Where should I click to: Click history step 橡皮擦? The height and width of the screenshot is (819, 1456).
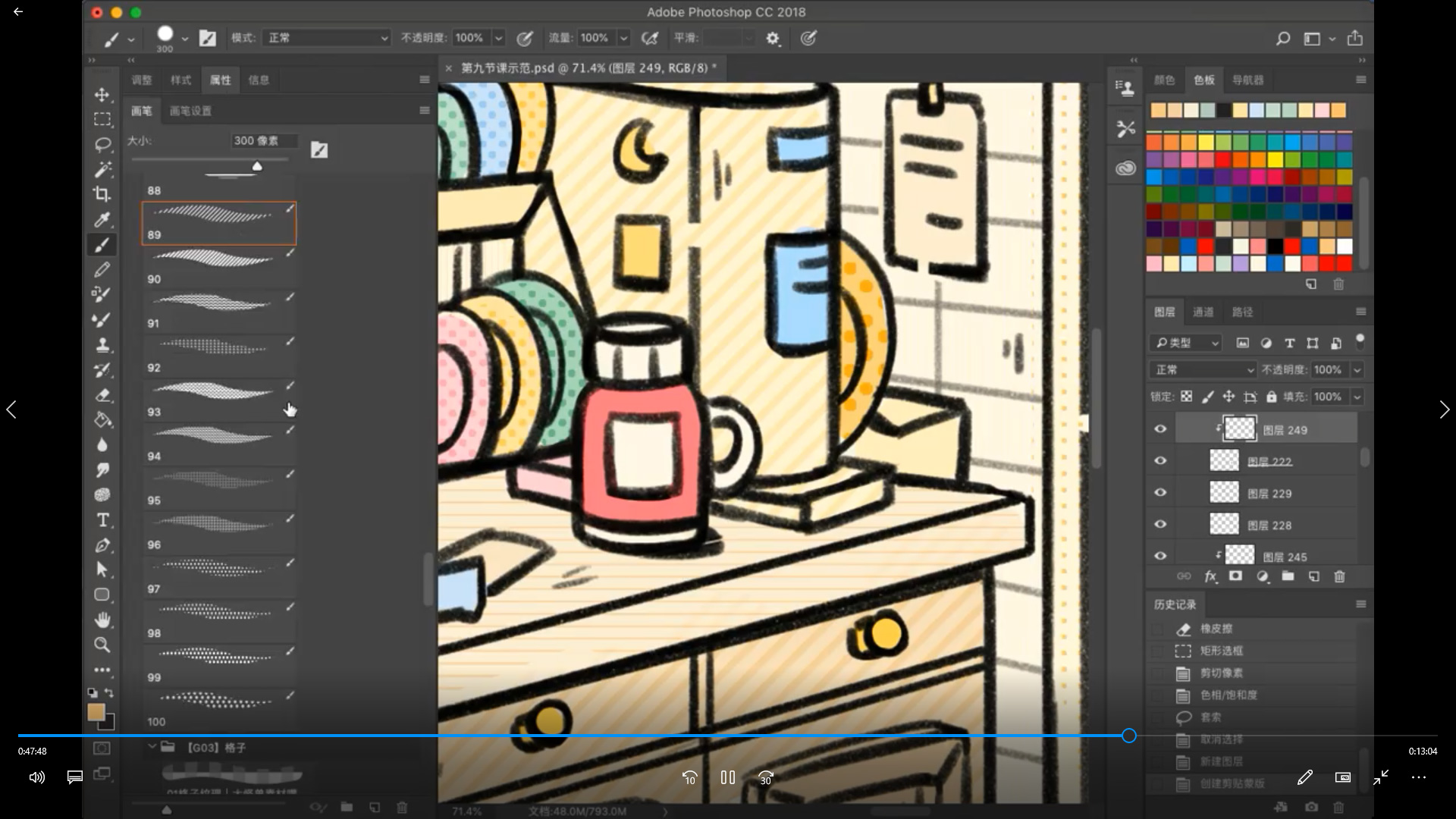pos(1216,629)
